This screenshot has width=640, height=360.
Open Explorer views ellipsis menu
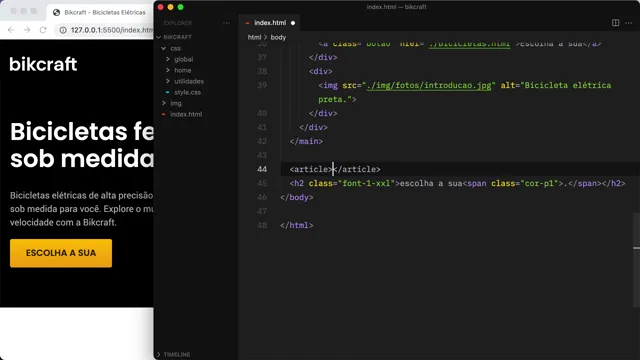(227, 23)
